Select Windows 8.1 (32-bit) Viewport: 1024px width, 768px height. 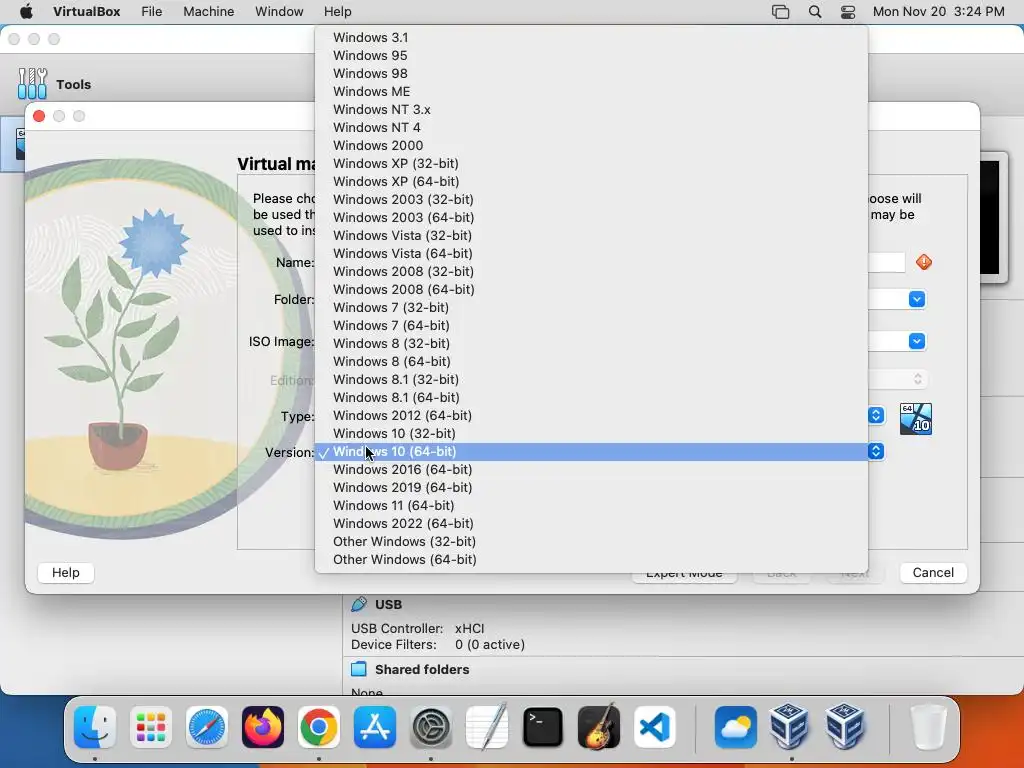click(591, 379)
